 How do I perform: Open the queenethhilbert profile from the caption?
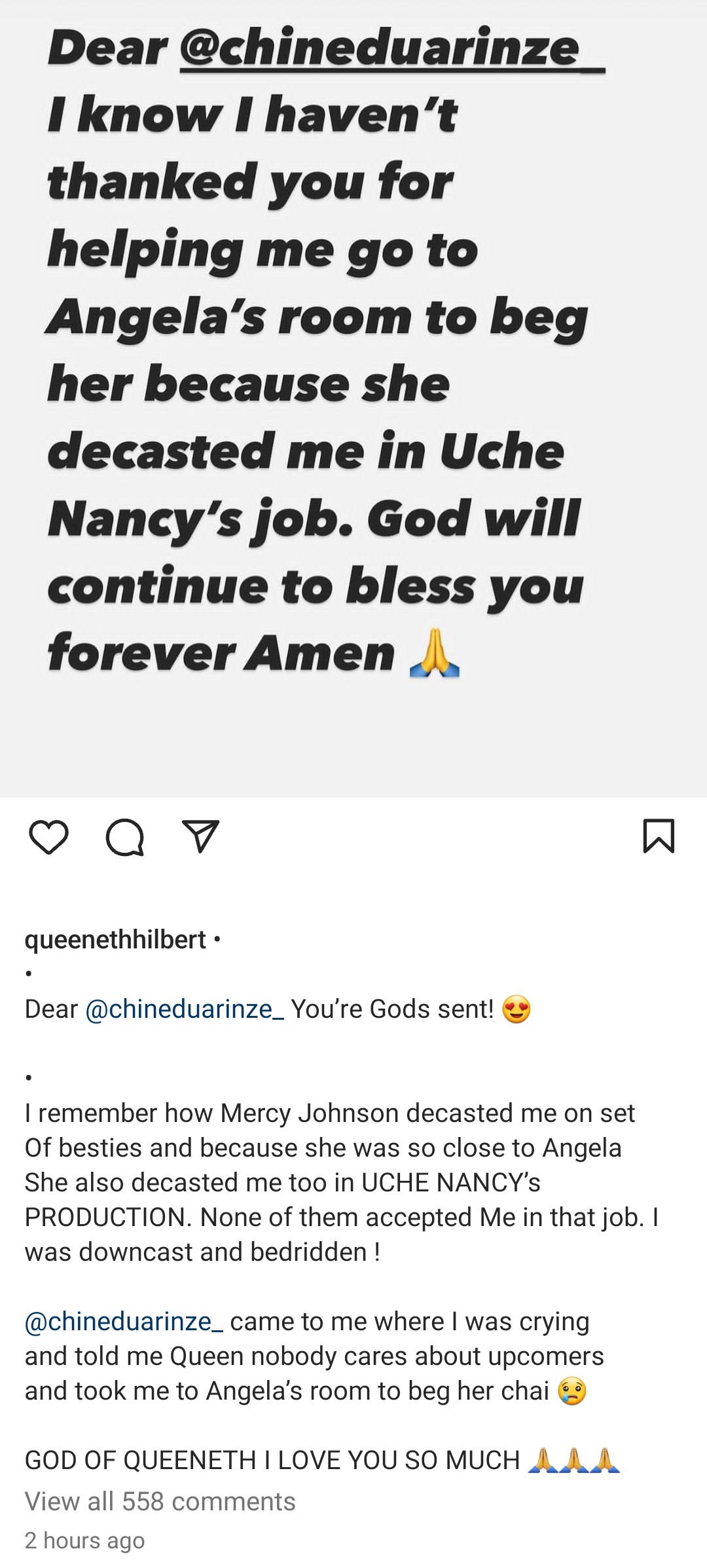pyautogui.click(x=115, y=939)
